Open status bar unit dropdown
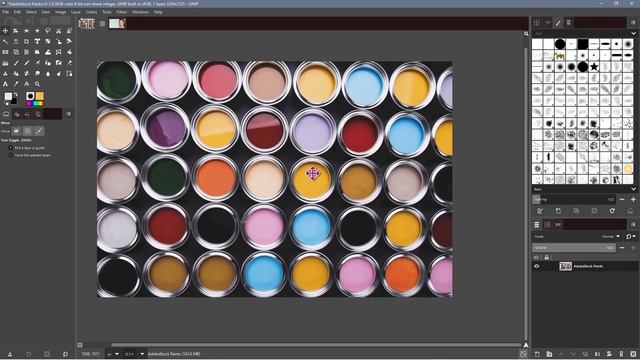The height and width of the screenshot is (360, 640). tap(113, 354)
